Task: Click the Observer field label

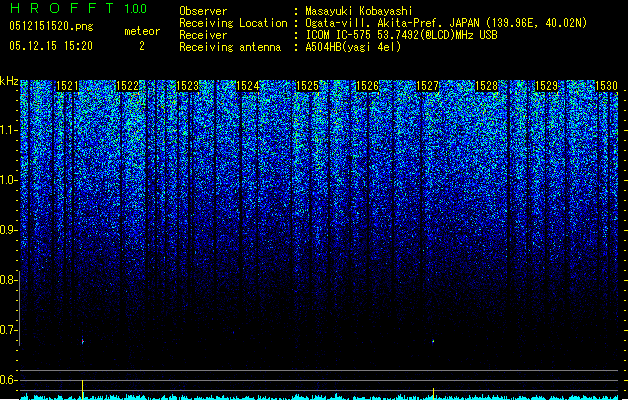Action: click(x=203, y=11)
